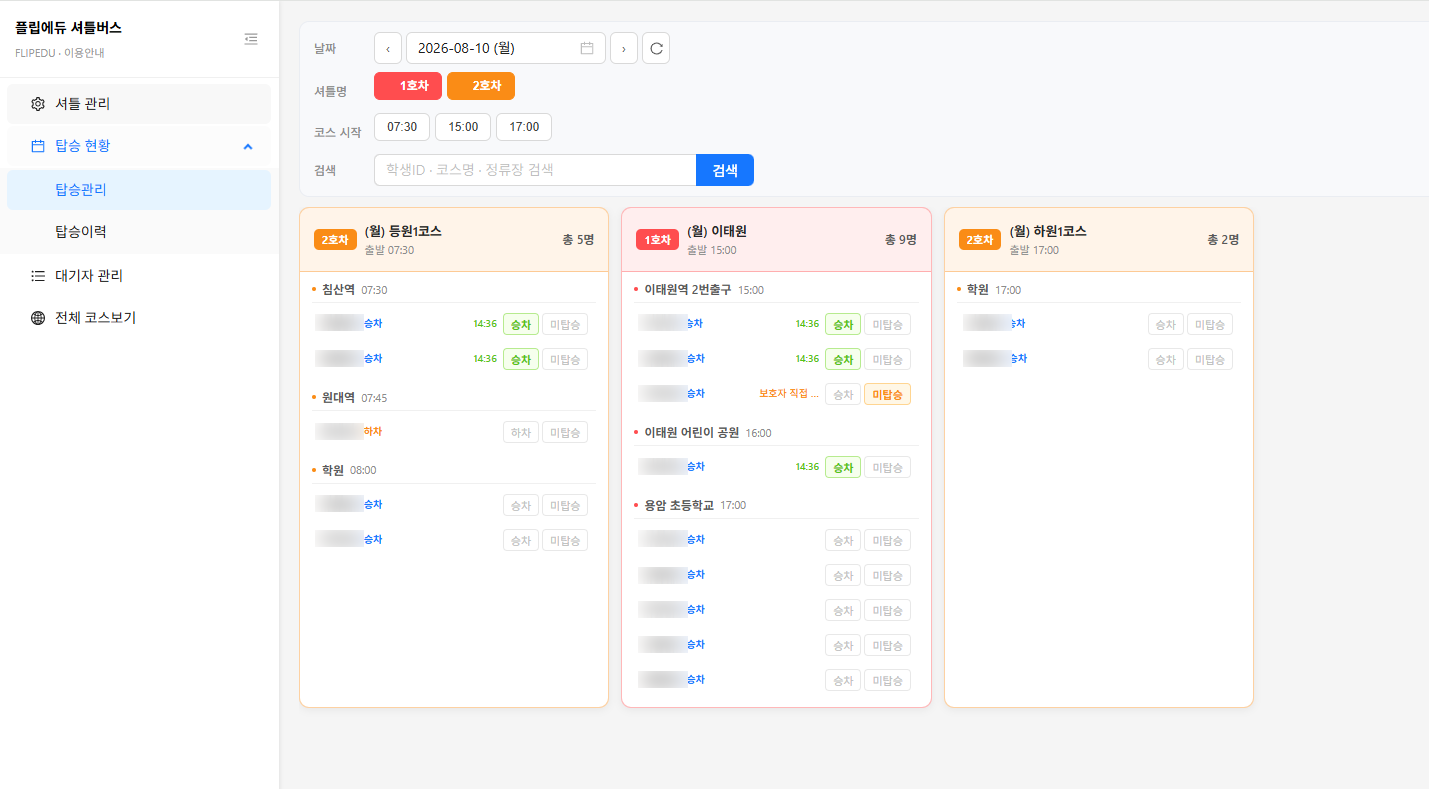Click the 총 9명 count
The image size is (1429, 789).
[901, 240]
